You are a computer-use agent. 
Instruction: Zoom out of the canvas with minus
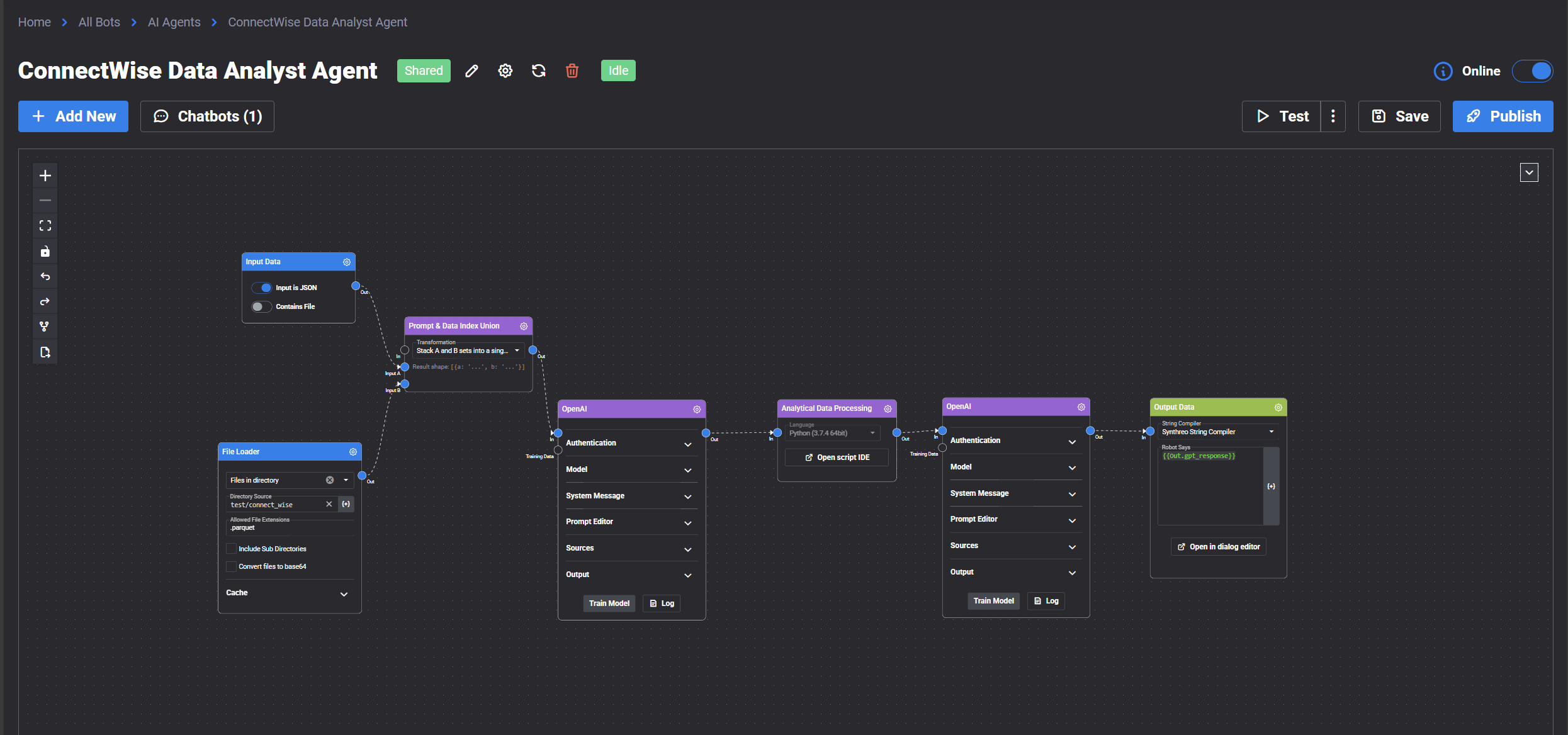pyautogui.click(x=45, y=201)
